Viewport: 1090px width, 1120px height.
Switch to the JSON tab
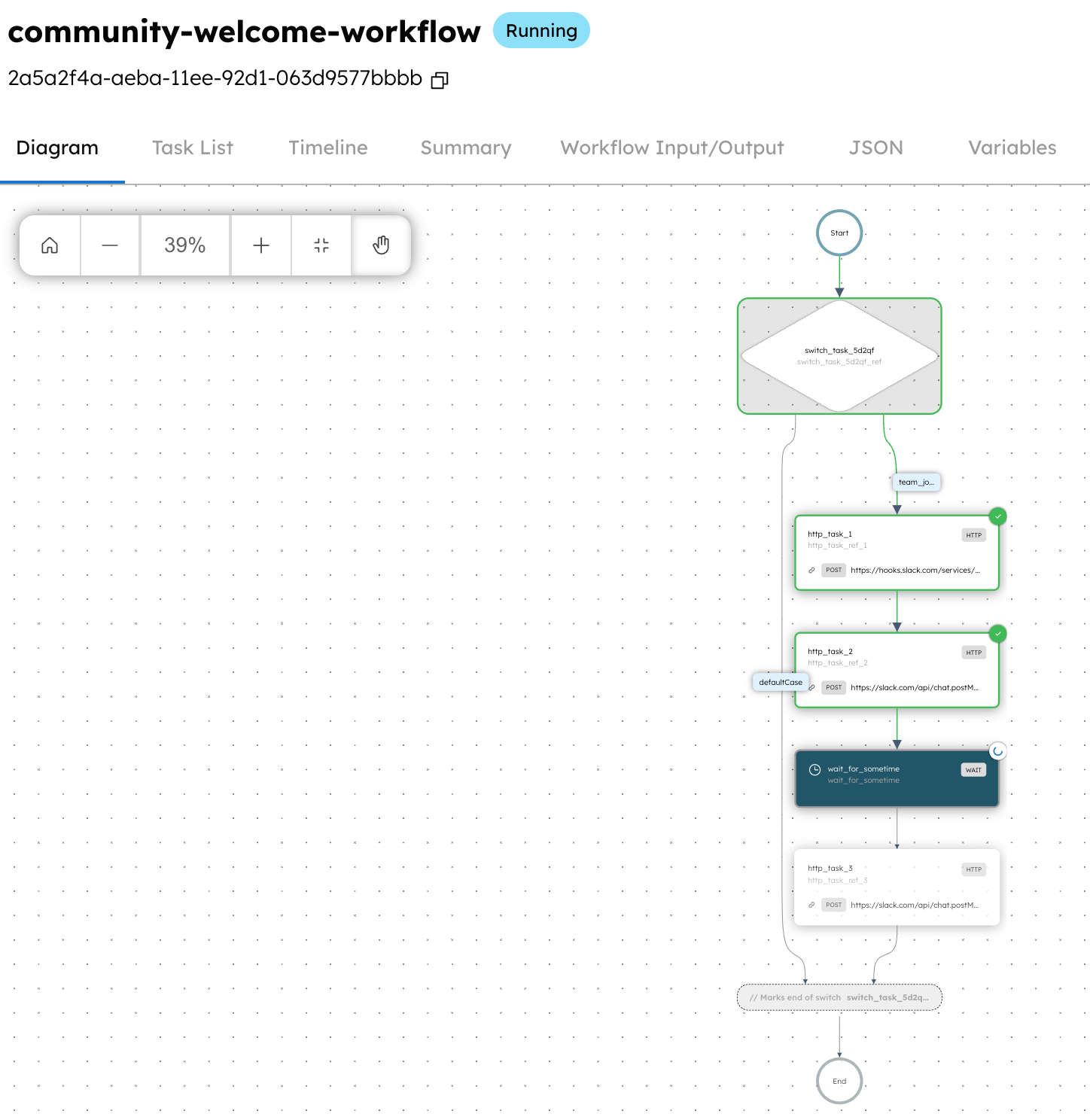click(875, 148)
